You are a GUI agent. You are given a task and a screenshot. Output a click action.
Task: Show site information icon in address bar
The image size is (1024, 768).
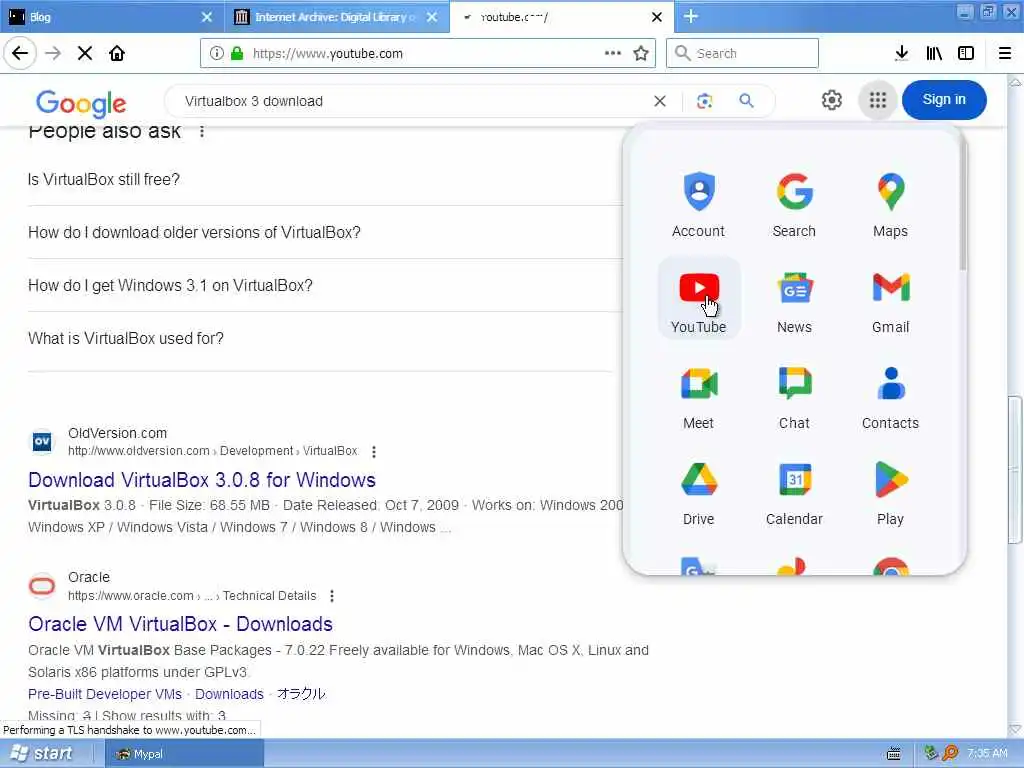tap(216, 53)
